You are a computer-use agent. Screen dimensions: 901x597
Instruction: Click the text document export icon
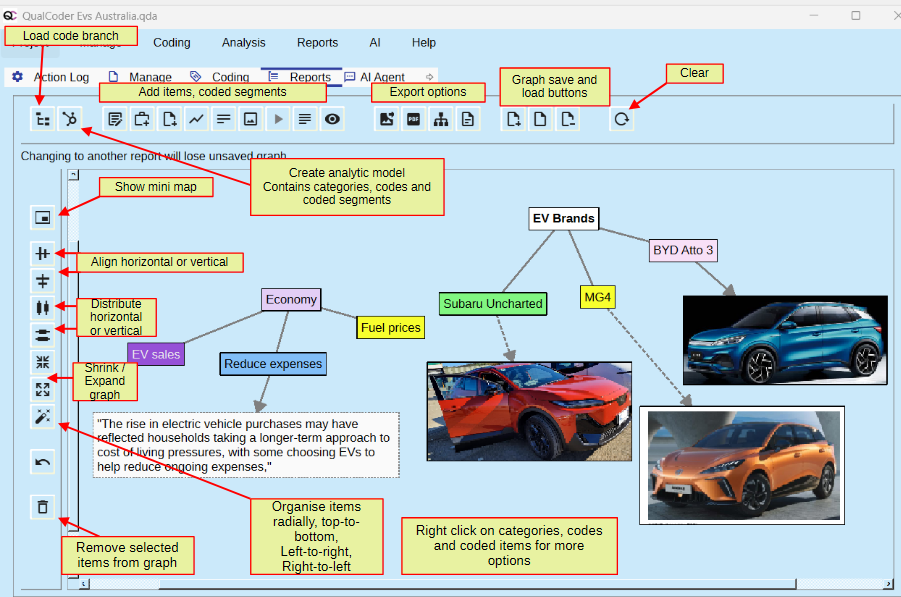point(468,119)
